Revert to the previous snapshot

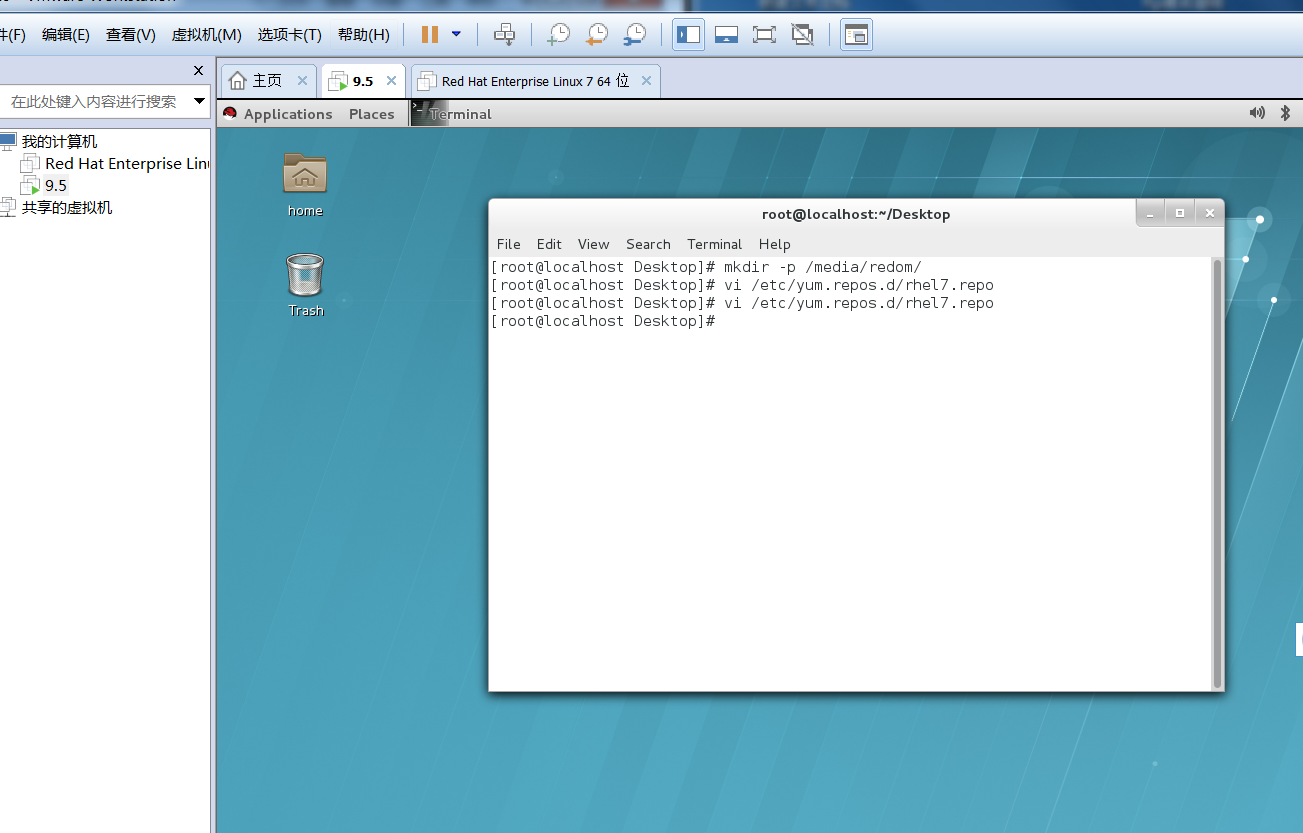click(x=596, y=35)
